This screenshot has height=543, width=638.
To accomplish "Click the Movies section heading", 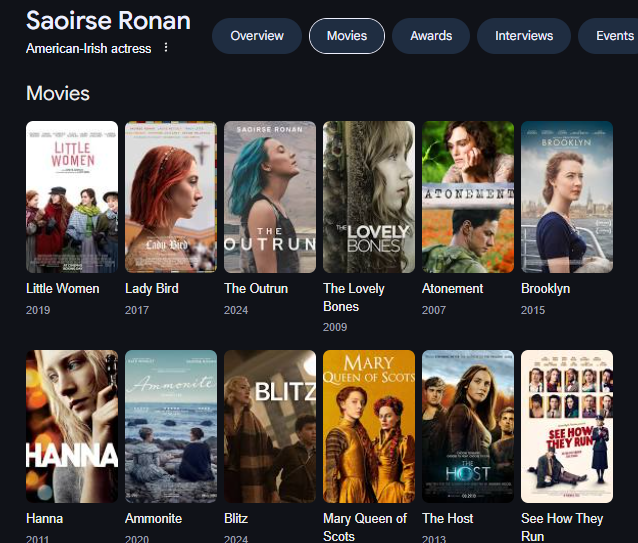I will pyautogui.click(x=58, y=93).
